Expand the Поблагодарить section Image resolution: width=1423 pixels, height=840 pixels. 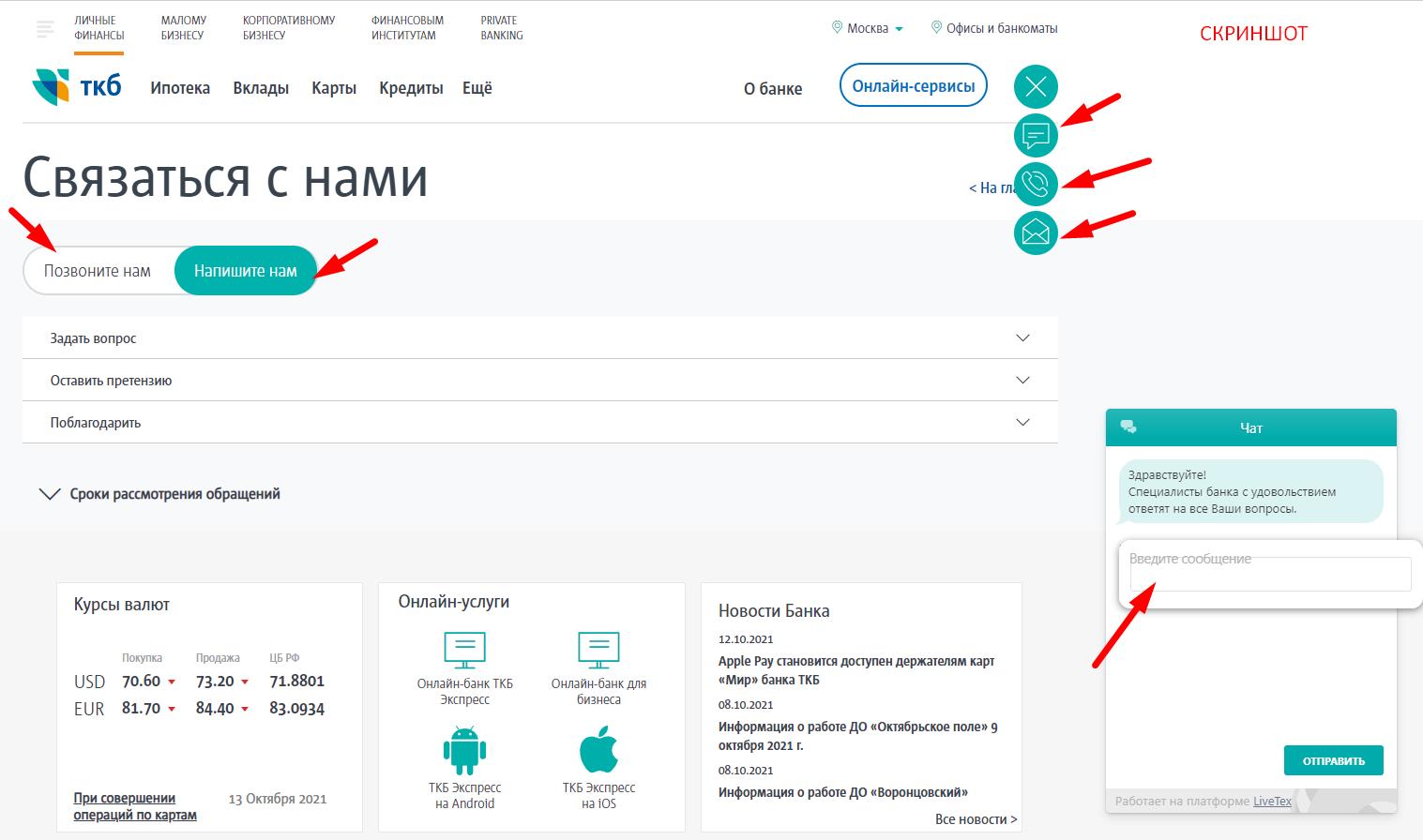tap(540, 423)
